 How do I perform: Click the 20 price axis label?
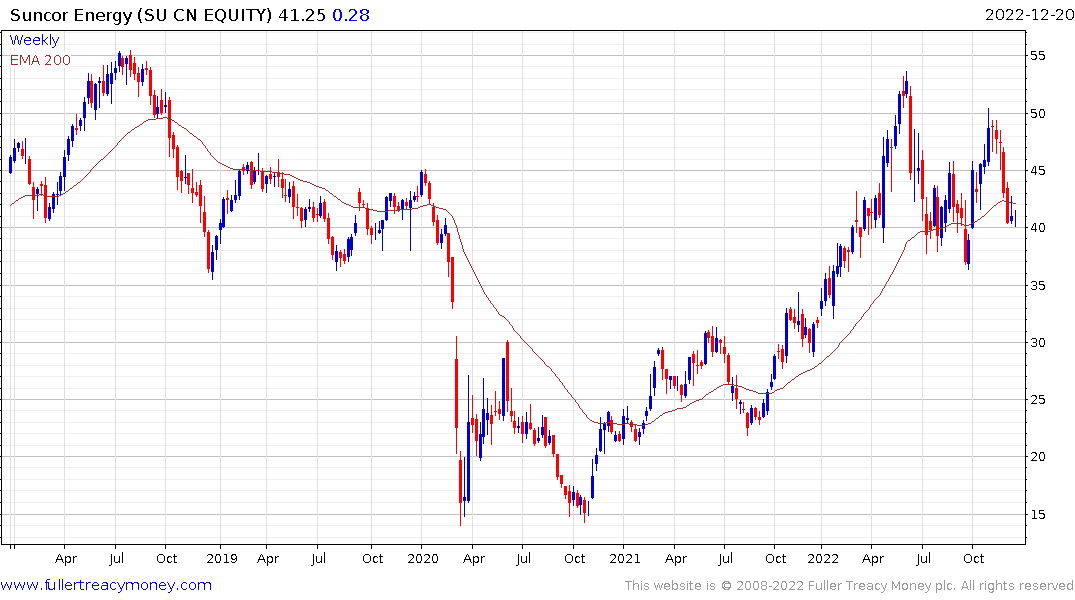click(1038, 457)
